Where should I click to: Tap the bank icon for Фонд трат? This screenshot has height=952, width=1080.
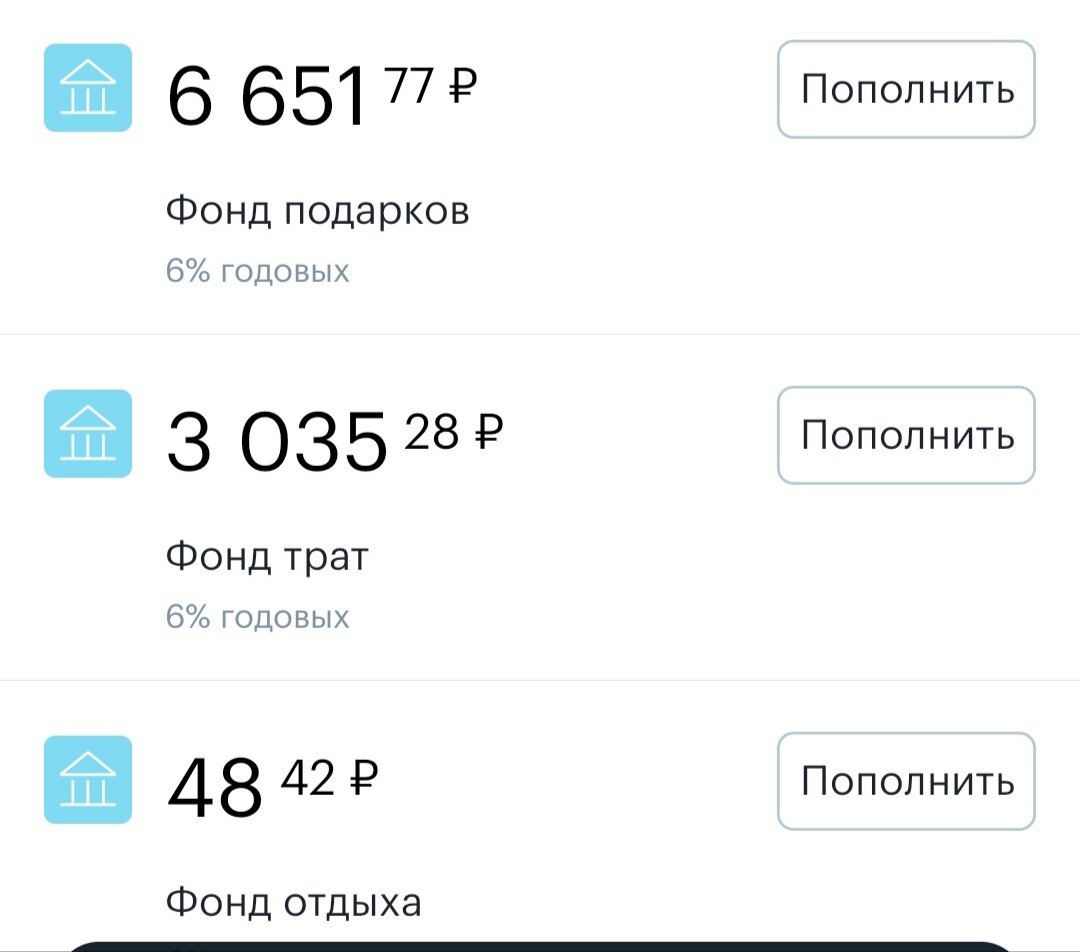point(88,433)
